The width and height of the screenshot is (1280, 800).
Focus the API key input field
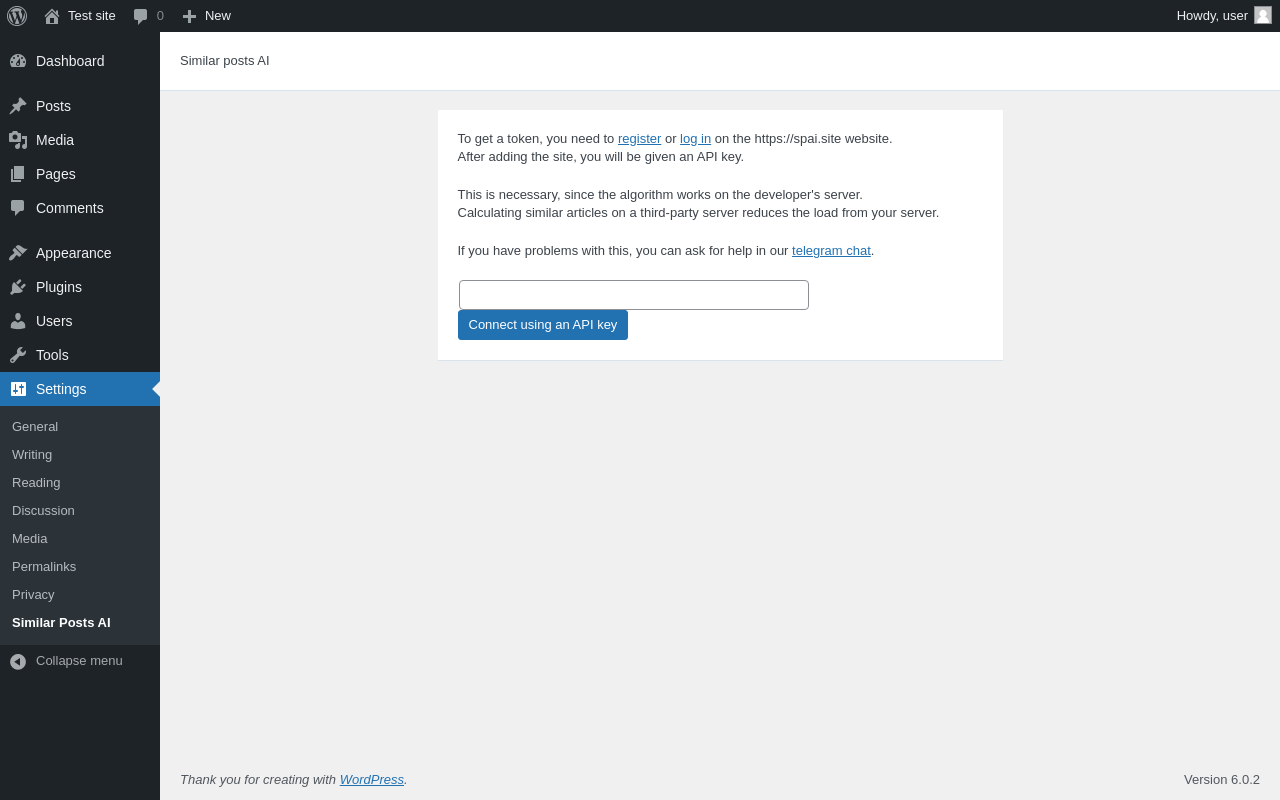[x=634, y=295]
